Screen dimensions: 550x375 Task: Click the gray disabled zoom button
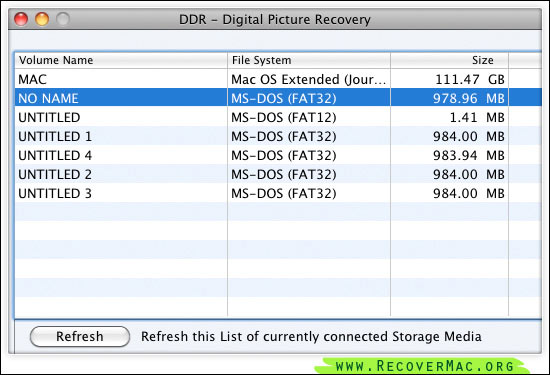coord(63,19)
